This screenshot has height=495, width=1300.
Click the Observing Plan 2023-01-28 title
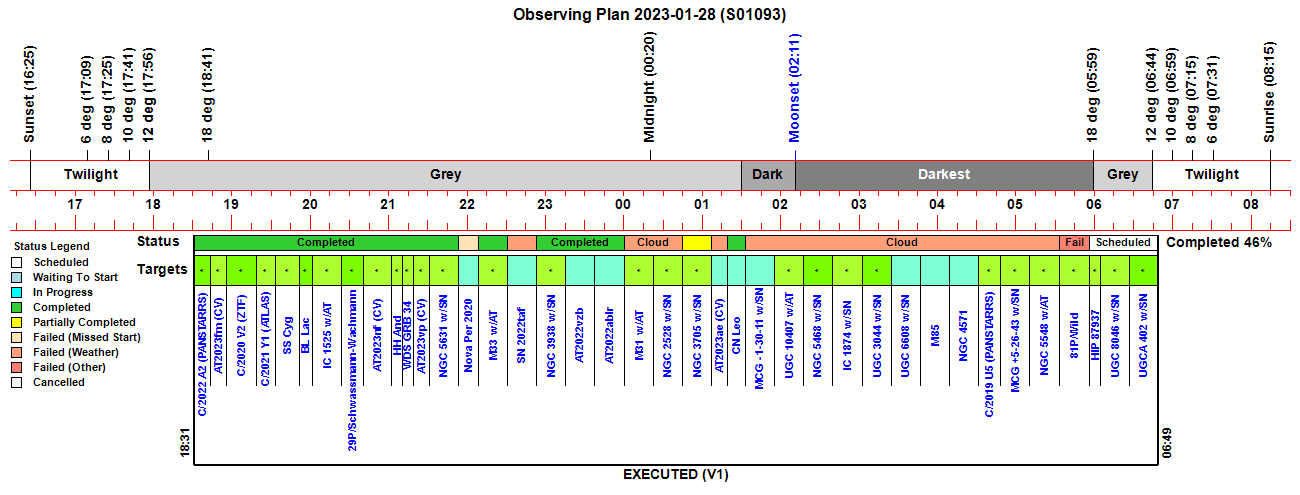(649, 15)
